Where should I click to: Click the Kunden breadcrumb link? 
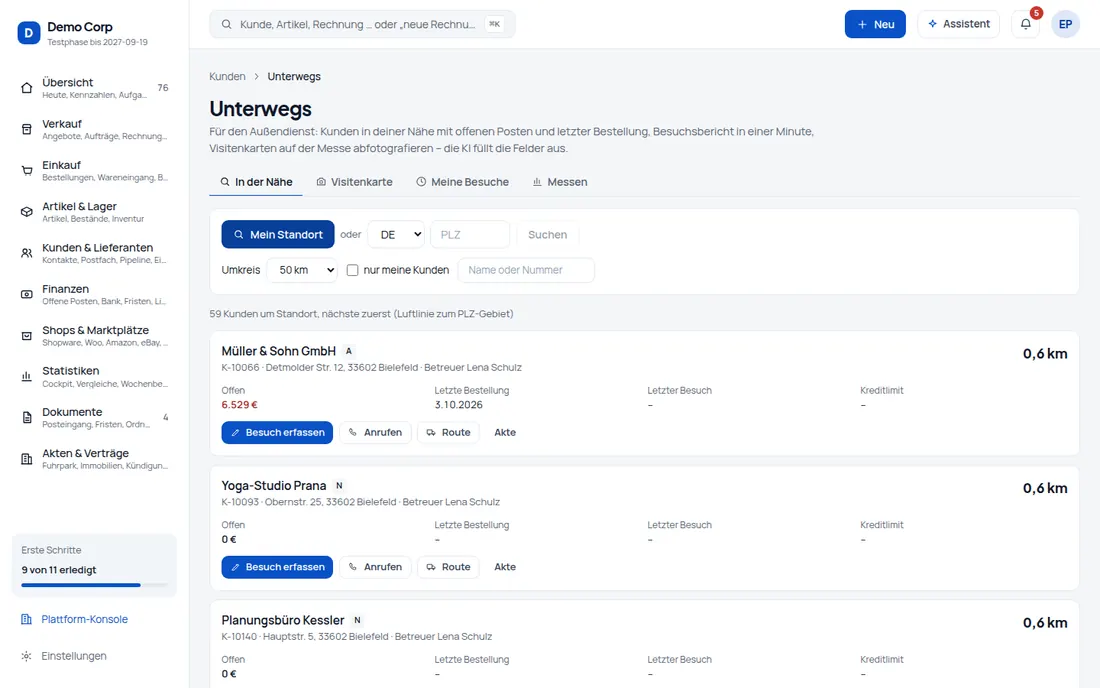(x=227, y=76)
